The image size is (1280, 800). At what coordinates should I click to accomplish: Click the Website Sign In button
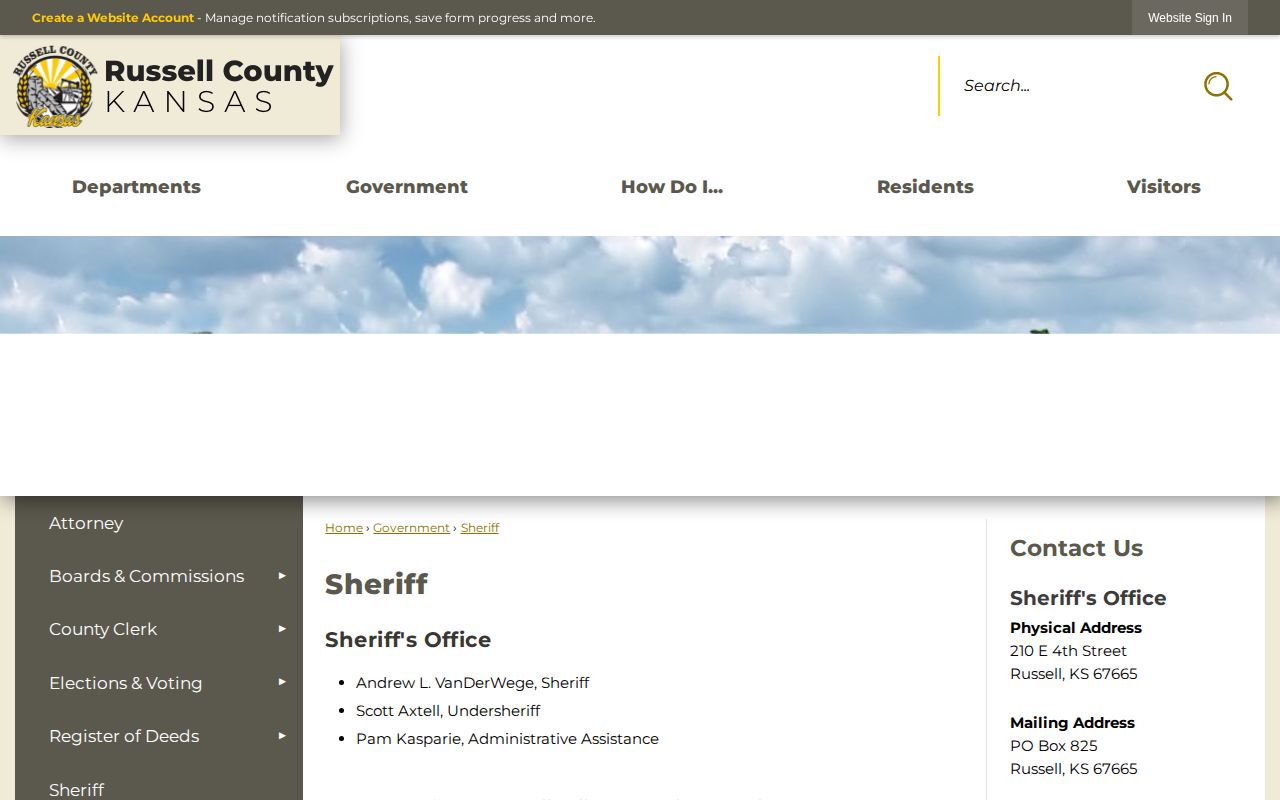(1190, 18)
